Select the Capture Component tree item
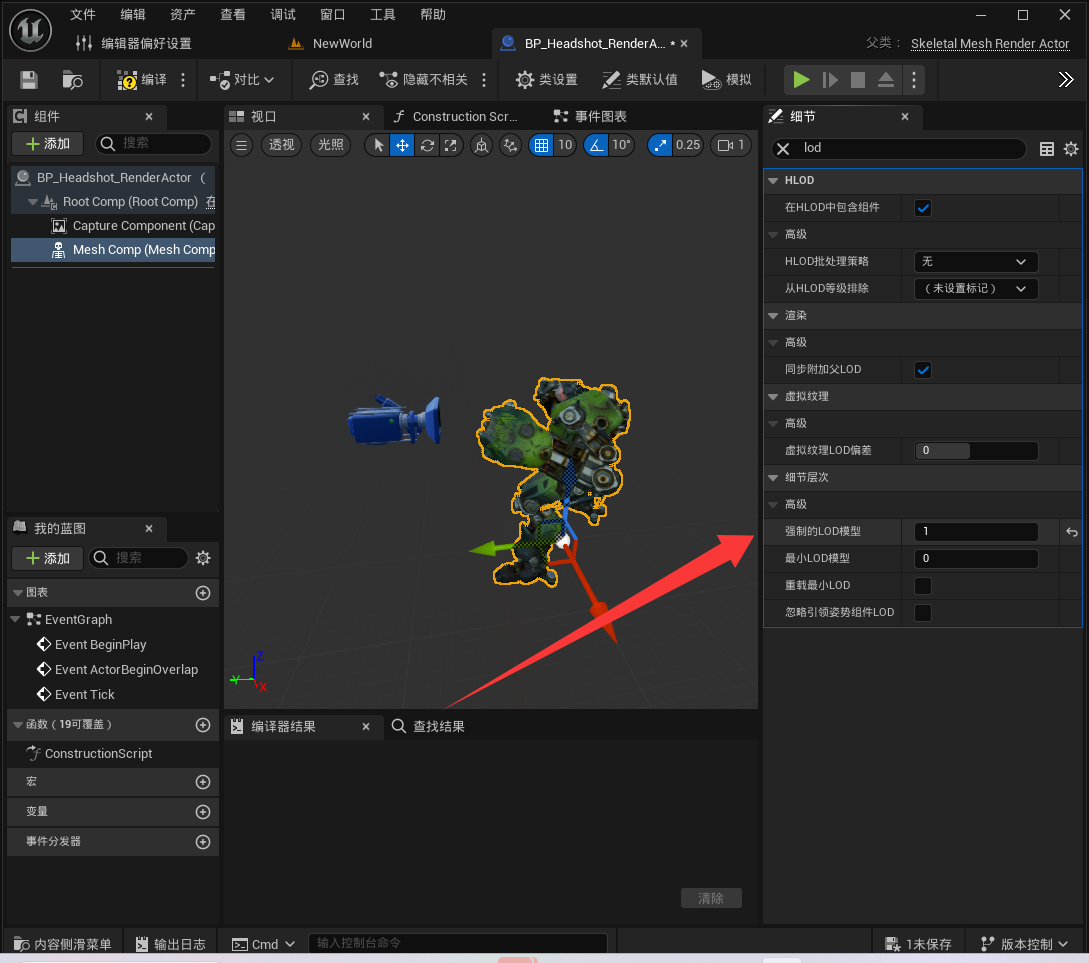The width and height of the screenshot is (1089, 963). pos(135,226)
